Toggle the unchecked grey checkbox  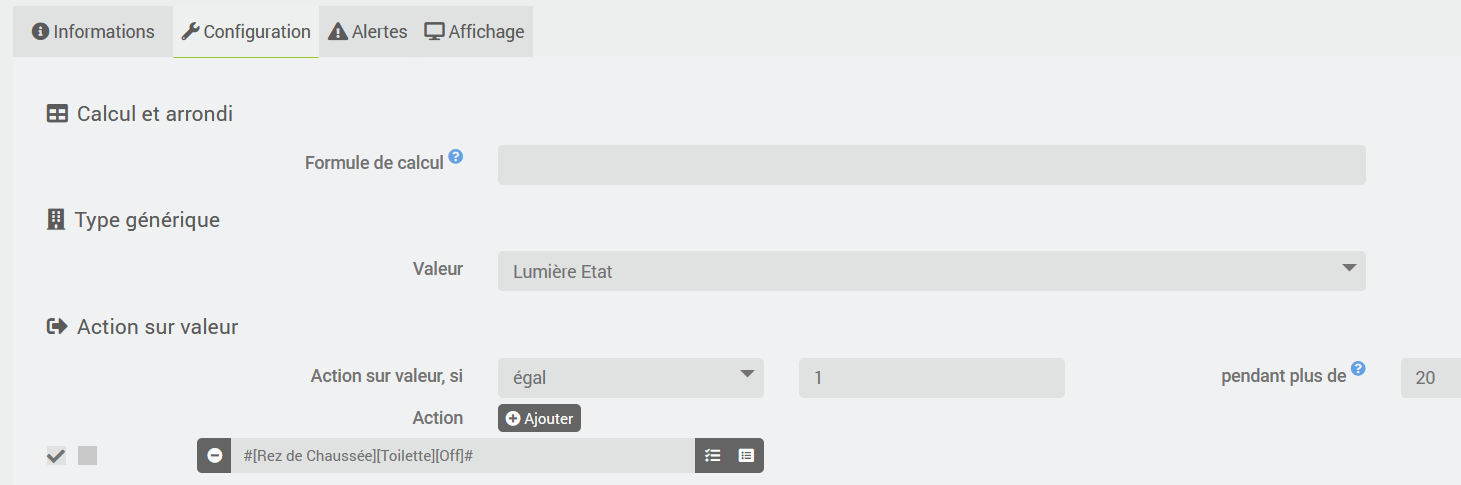tap(88, 456)
